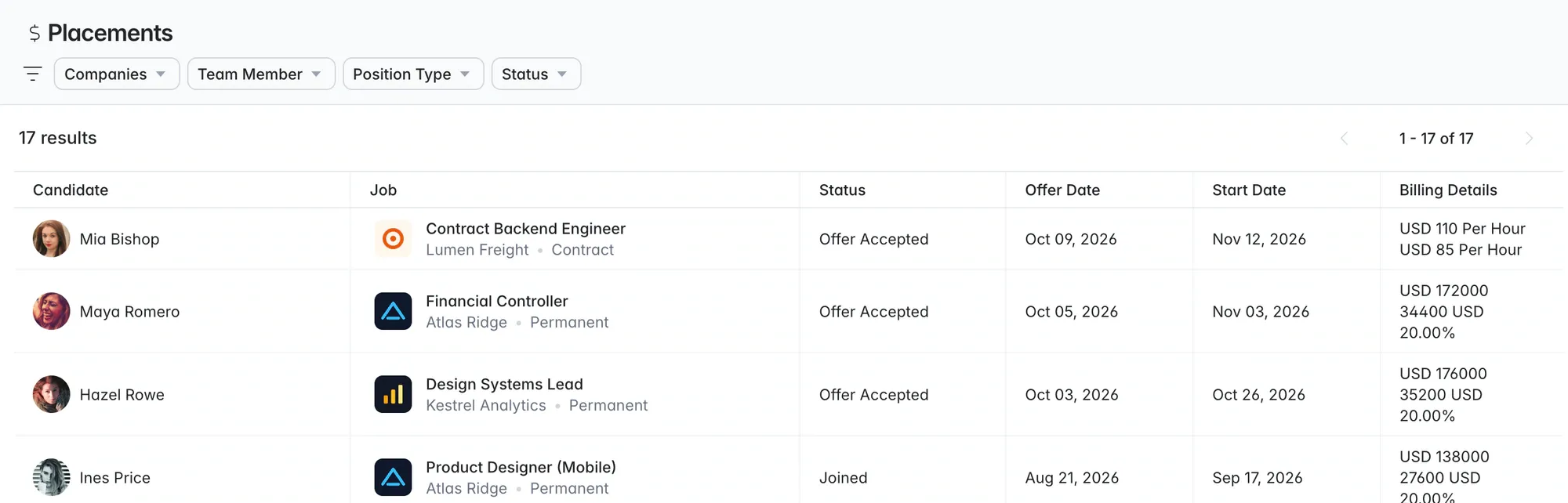Screen dimensions: 1568x503
Task: Click the Kestrel Analytics company name
Action: (485, 405)
